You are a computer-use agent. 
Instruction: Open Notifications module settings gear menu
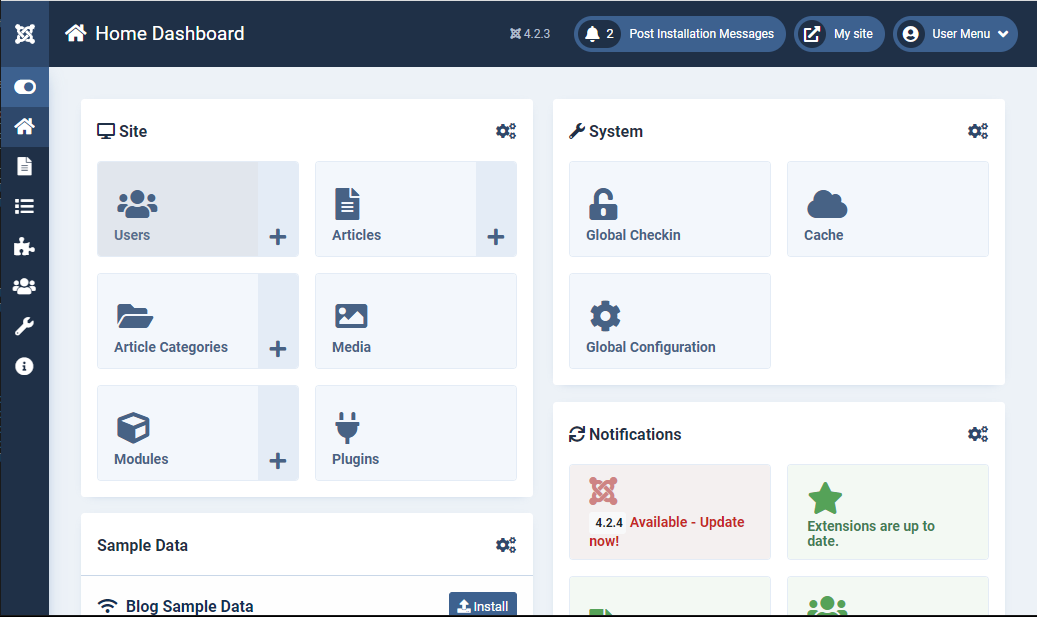point(977,434)
